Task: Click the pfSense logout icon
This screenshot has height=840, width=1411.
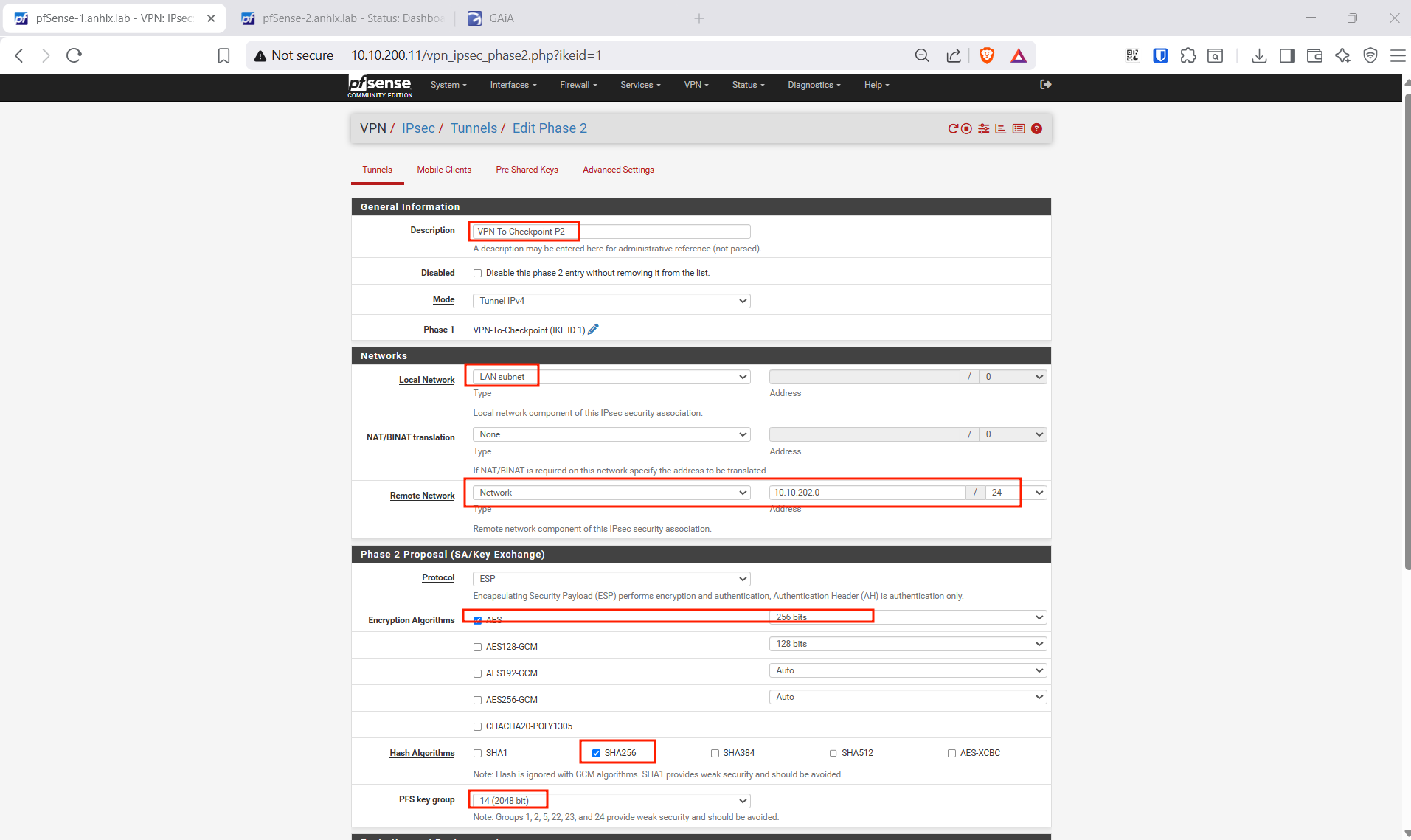Action: coord(1045,85)
